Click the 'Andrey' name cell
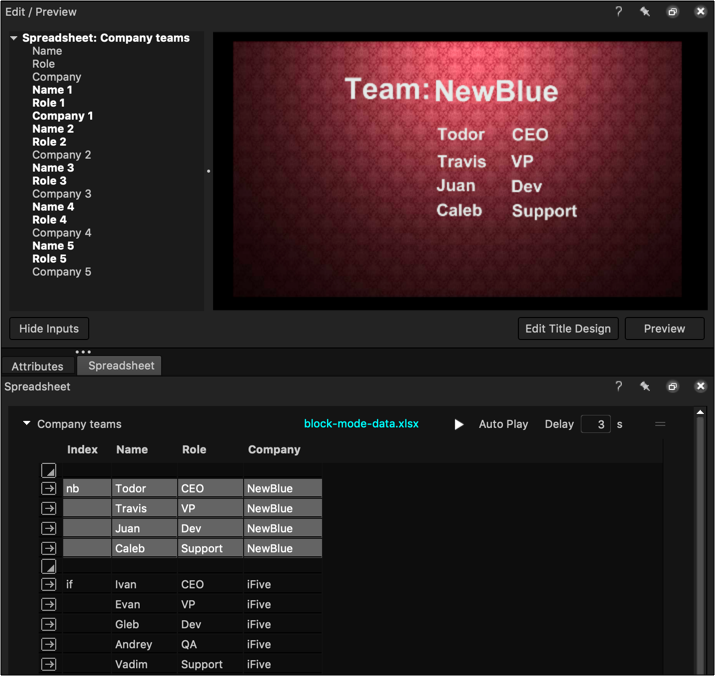Screen dimensions: 715x676 coord(144,645)
